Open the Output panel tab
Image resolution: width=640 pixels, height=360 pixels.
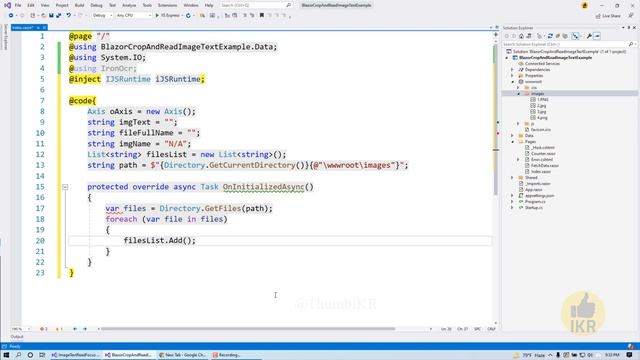coord(17,337)
